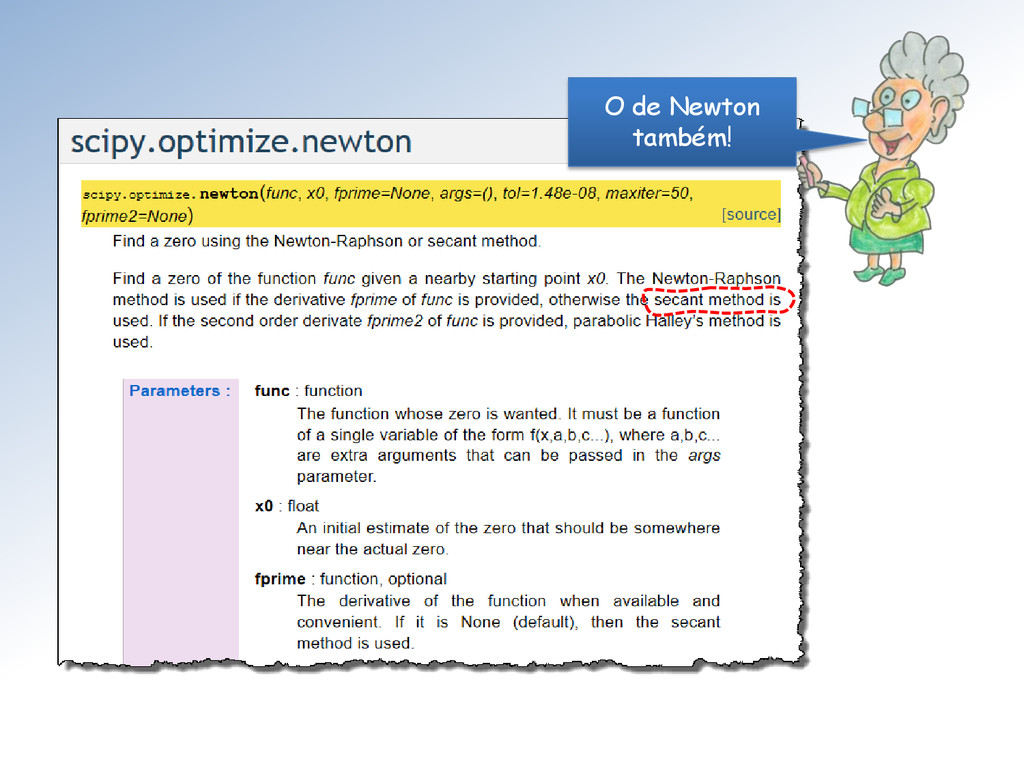Click 'maxiter=50' argument in signature

[647, 193]
